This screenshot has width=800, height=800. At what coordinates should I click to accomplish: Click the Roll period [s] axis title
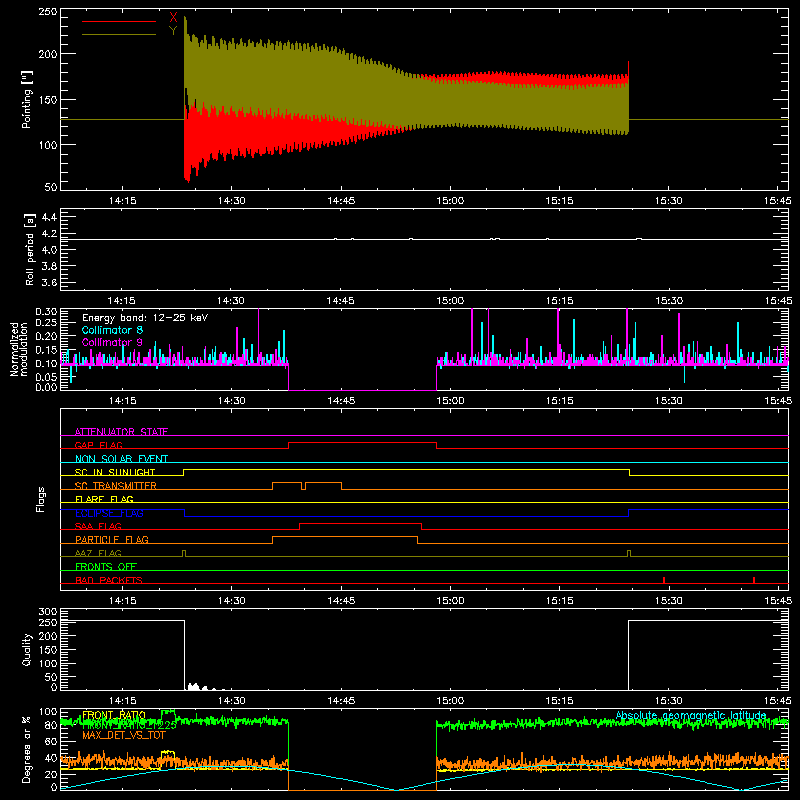[x=30, y=249]
